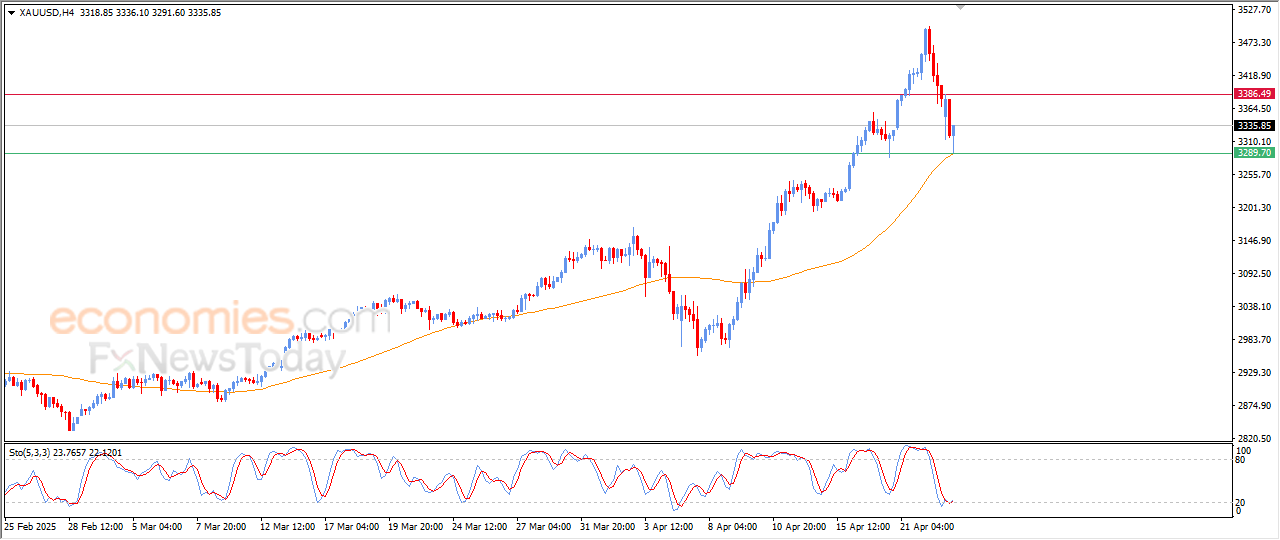Click the 25 Feb 2025 date label
This screenshot has height=540, width=1280.
coord(31,525)
